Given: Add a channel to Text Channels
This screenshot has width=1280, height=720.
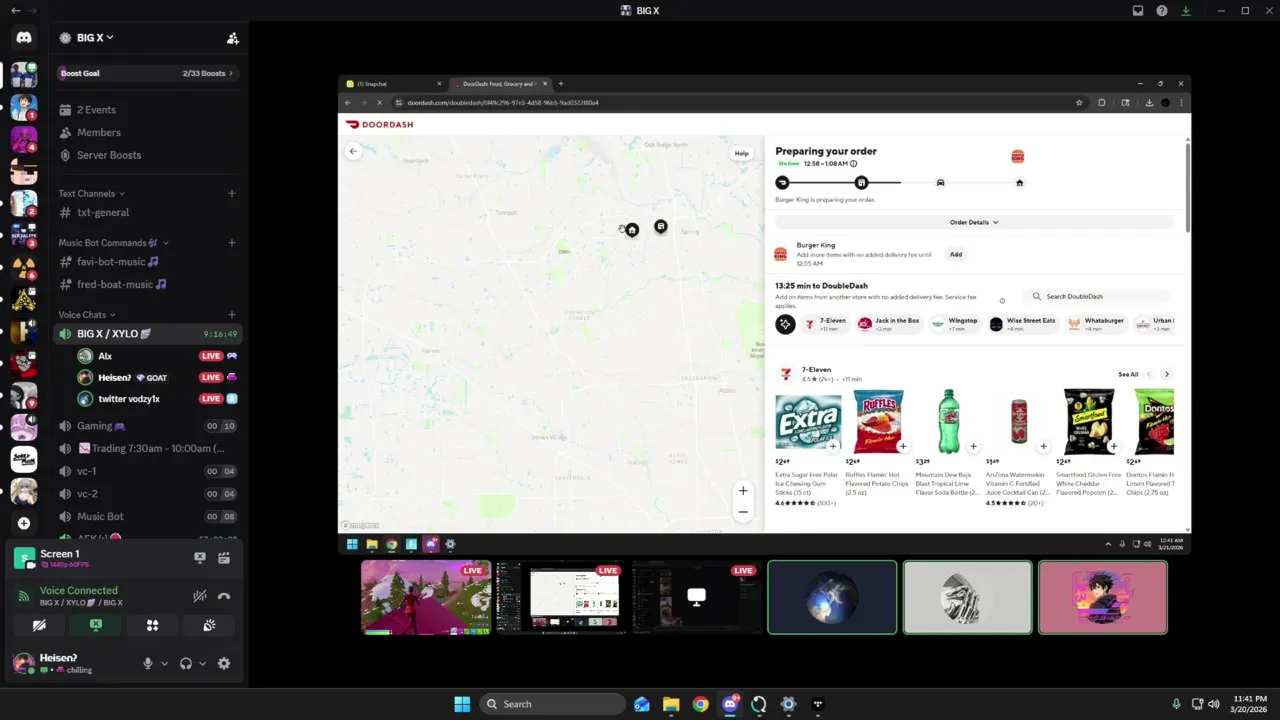Looking at the screenshot, I should click(x=232, y=193).
